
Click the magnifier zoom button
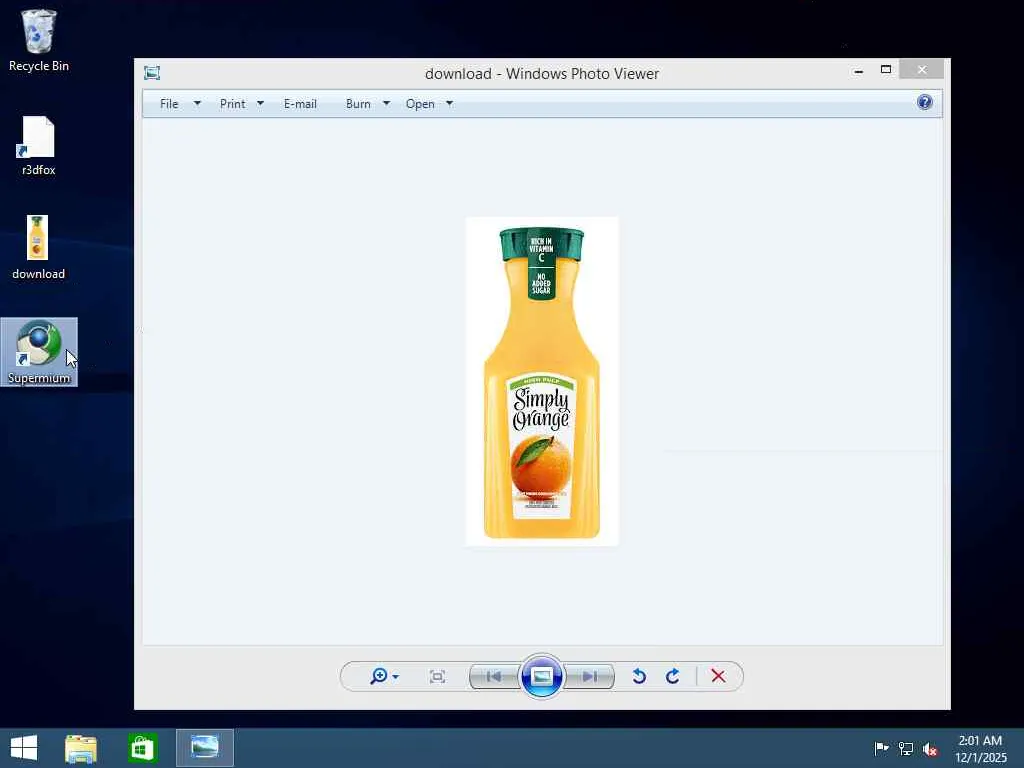pos(383,676)
